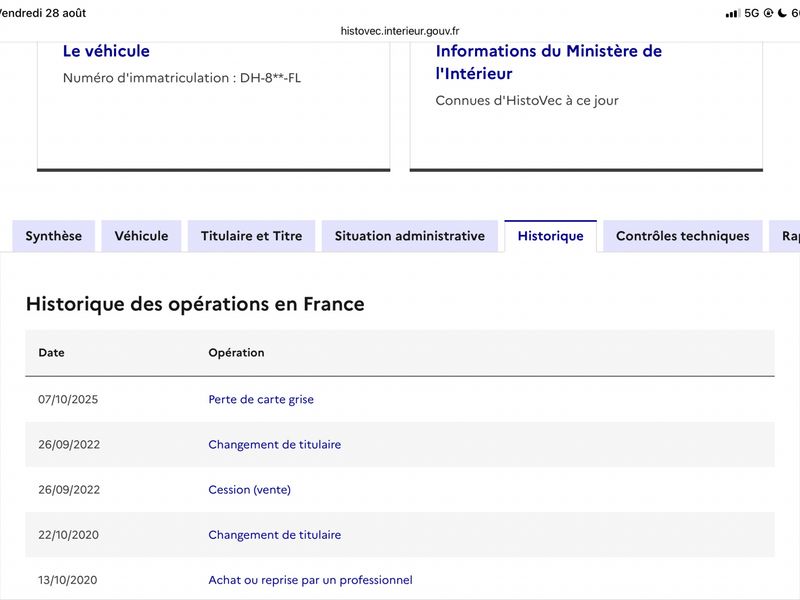Open the Synthèse tab
The height and width of the screenshot is (600, 800).
coord(54,236)
